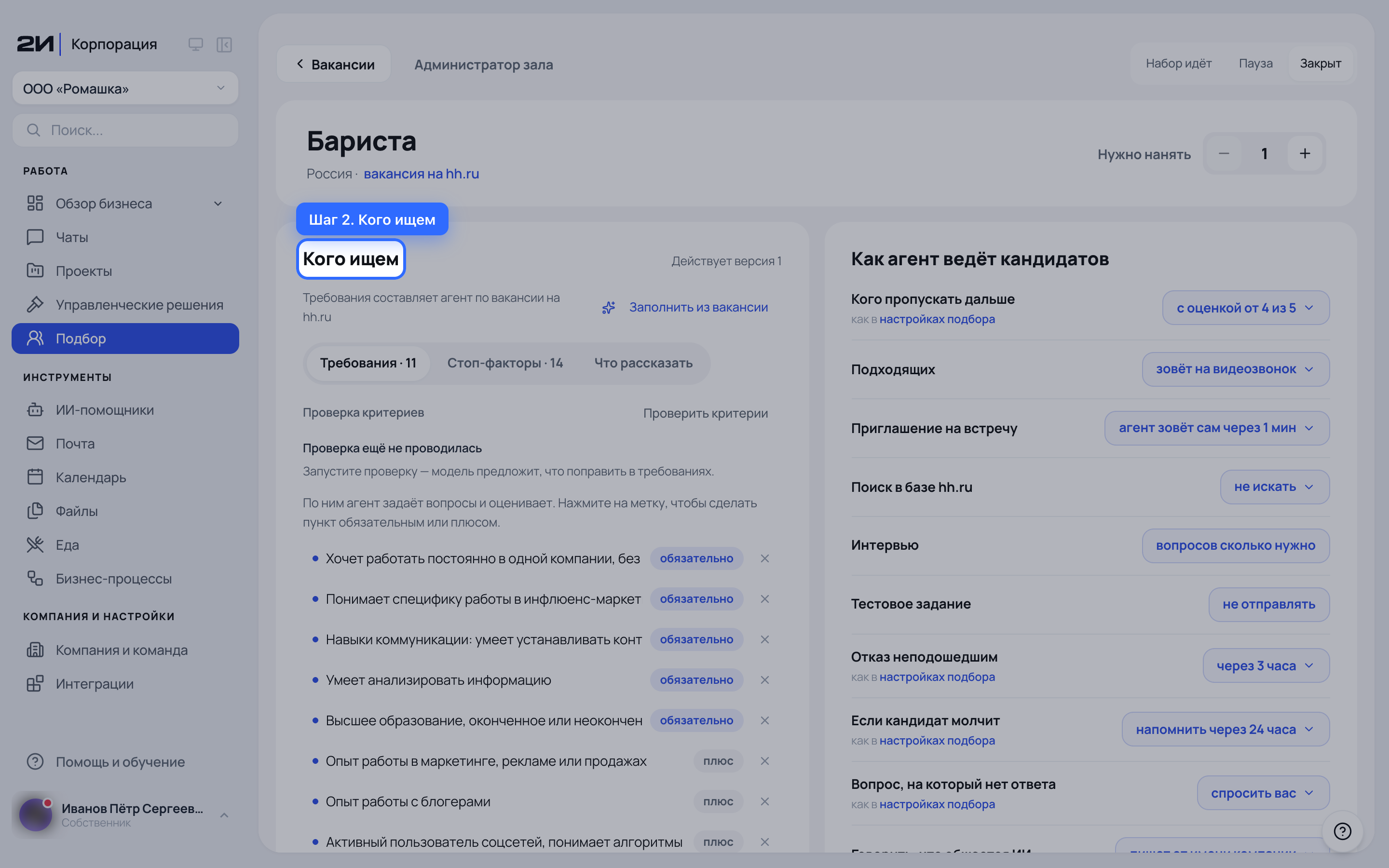Toggle 'плюс' tag for 'Опыт работы в маркетинге'
The width and height of the screenshot is (1389, 868).
click(718, 760)
